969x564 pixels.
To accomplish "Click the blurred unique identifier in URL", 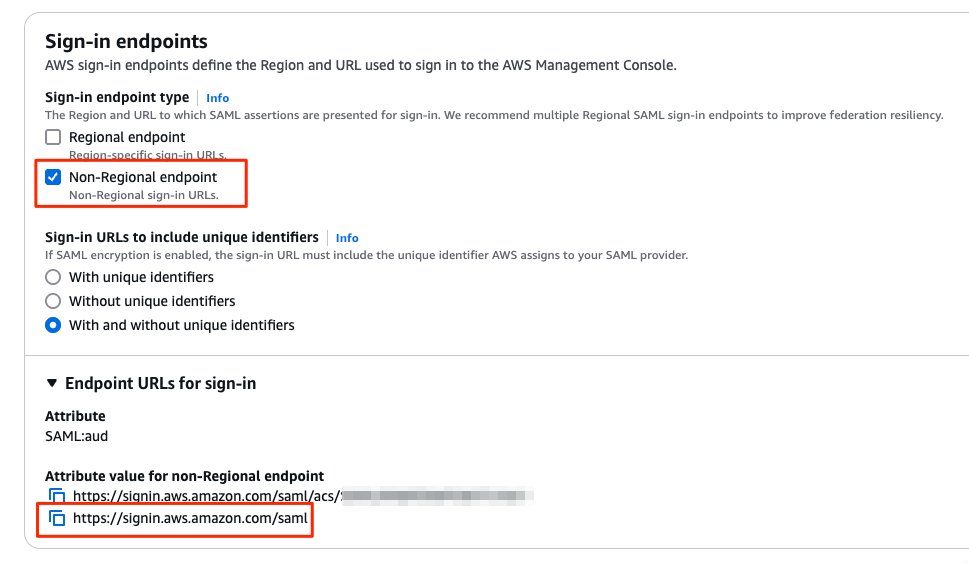I will pyautogui.click(x=437, y=495).
